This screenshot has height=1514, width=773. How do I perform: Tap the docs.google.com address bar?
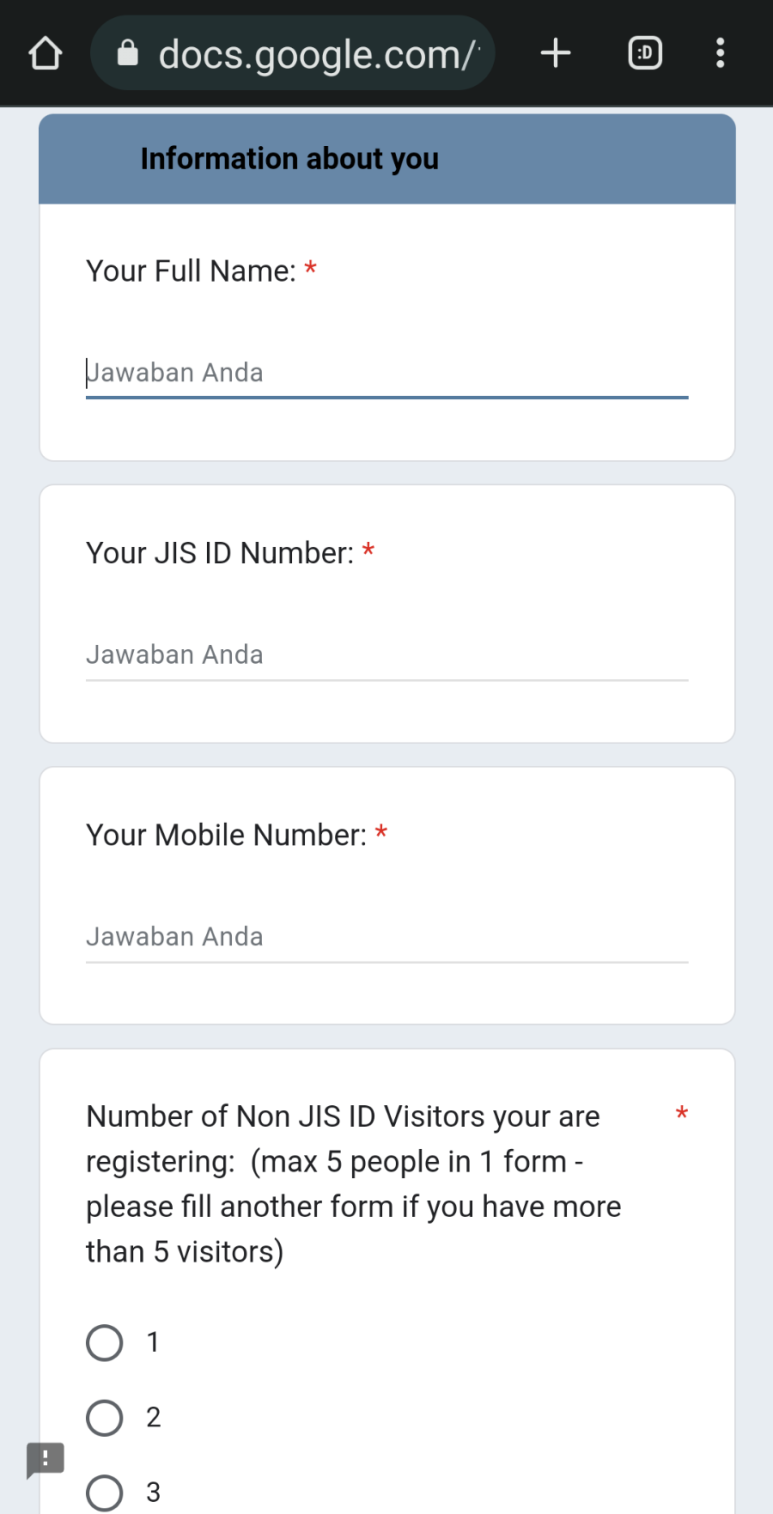(292, 53)
